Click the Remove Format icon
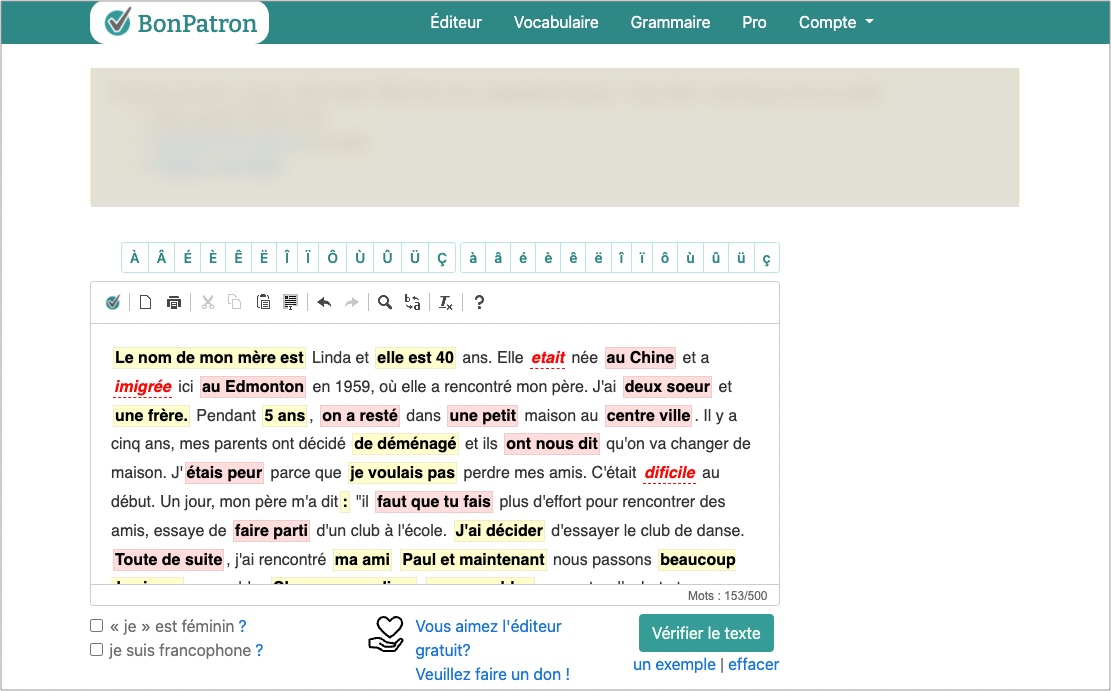Image resolution: width=1111 pixels, height=691 pixels. [x=446, y=303]
